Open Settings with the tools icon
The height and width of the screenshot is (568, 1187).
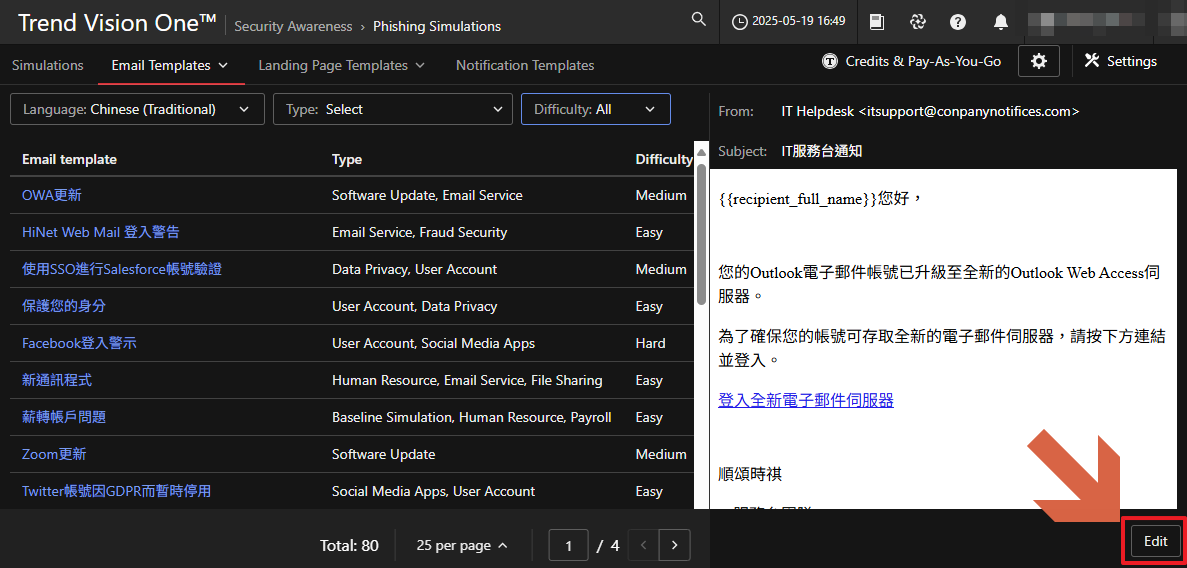(x=1120, y=61)
